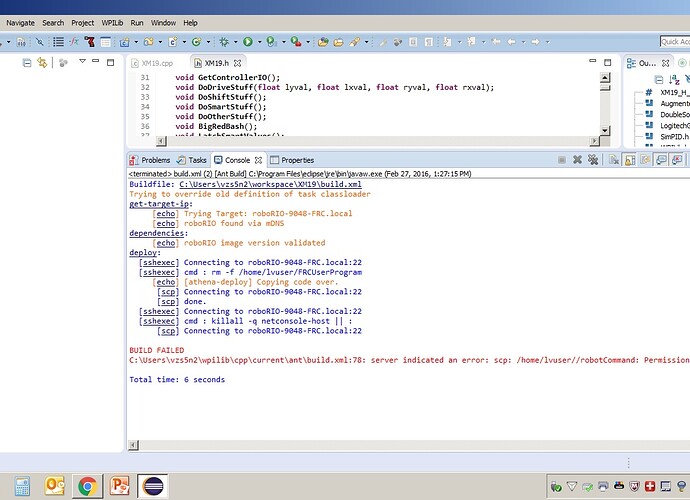Open the External Tools dropdown arrow
The width and height of the screenshot is (690, 500).
click(x=307, y=42)
